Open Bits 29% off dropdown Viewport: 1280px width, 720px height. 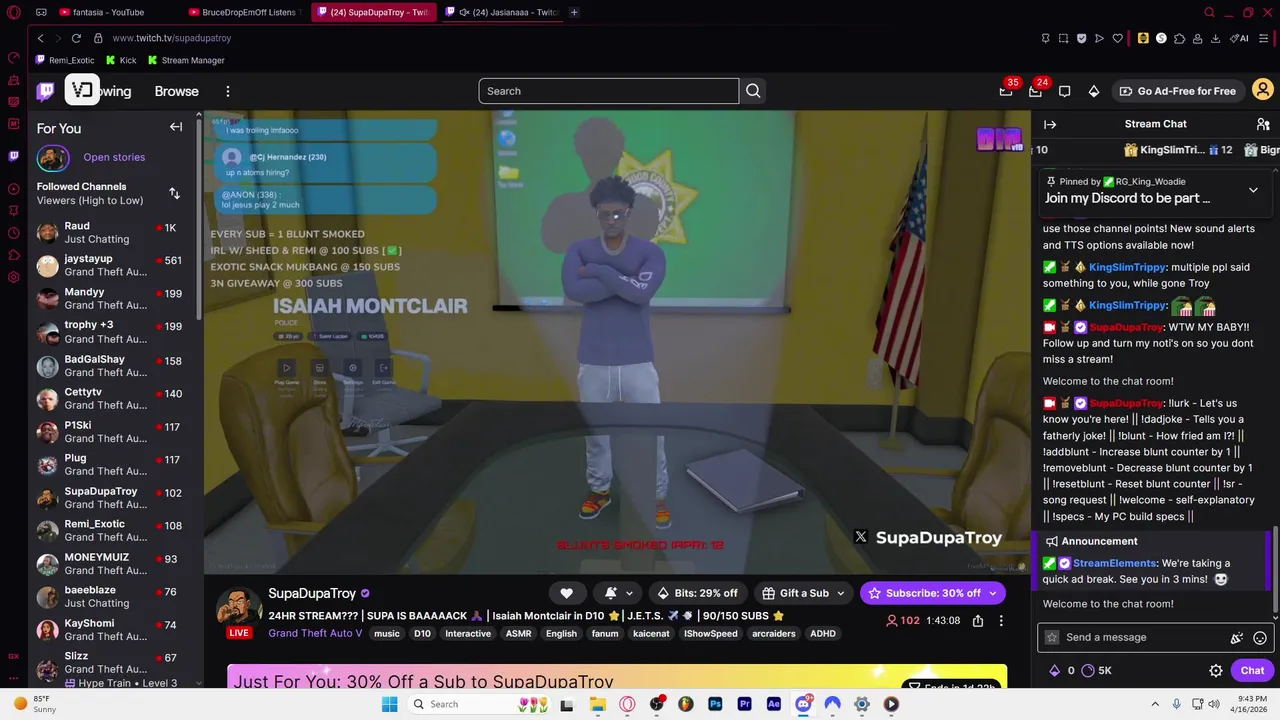point(697,593)
